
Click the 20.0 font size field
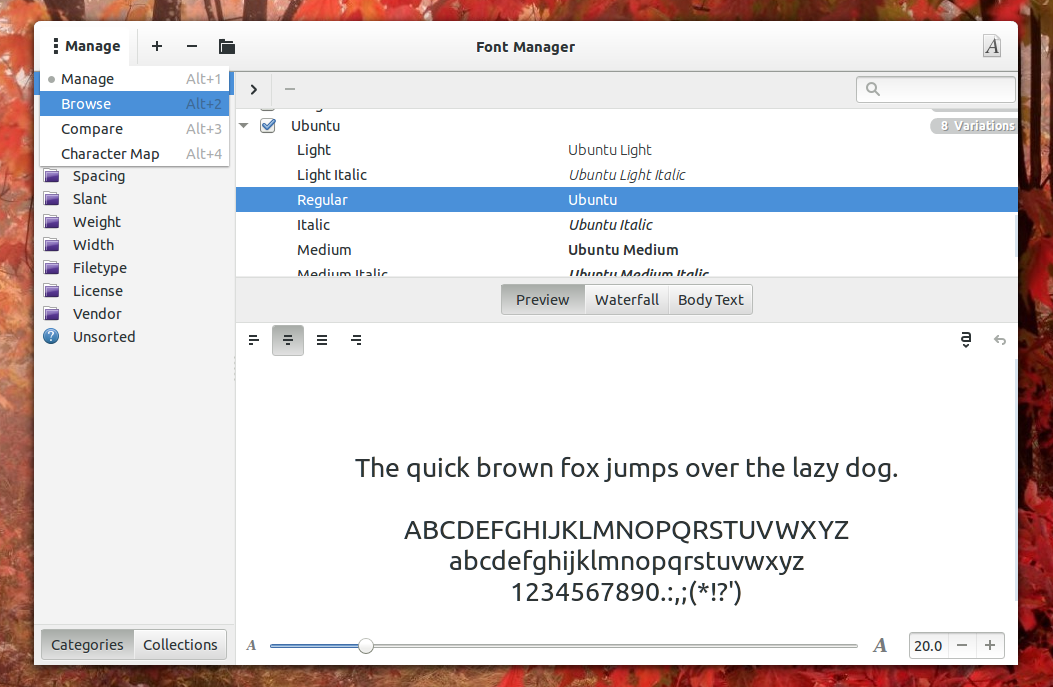pos(928,645)
